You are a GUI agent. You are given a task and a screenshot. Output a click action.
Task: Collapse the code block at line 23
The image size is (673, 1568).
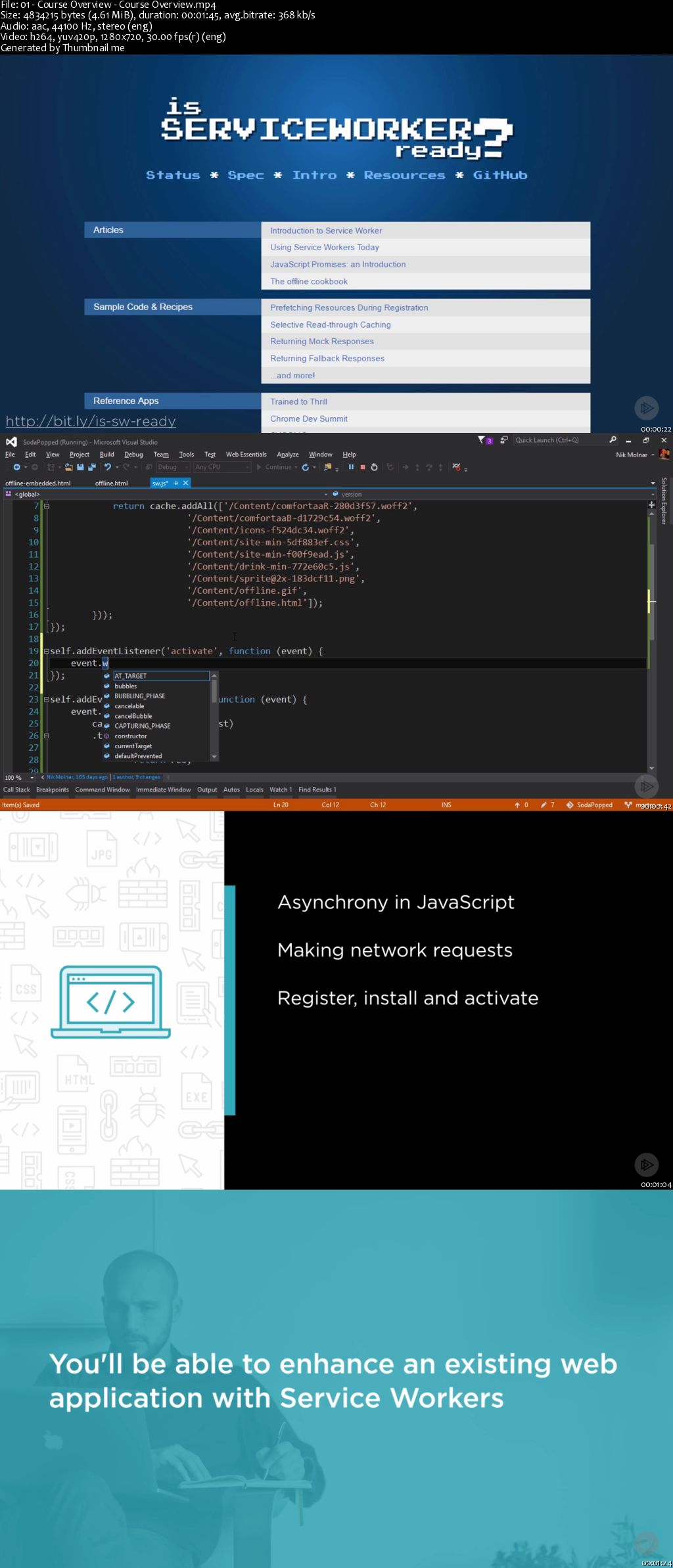click(x=46, y=700)
